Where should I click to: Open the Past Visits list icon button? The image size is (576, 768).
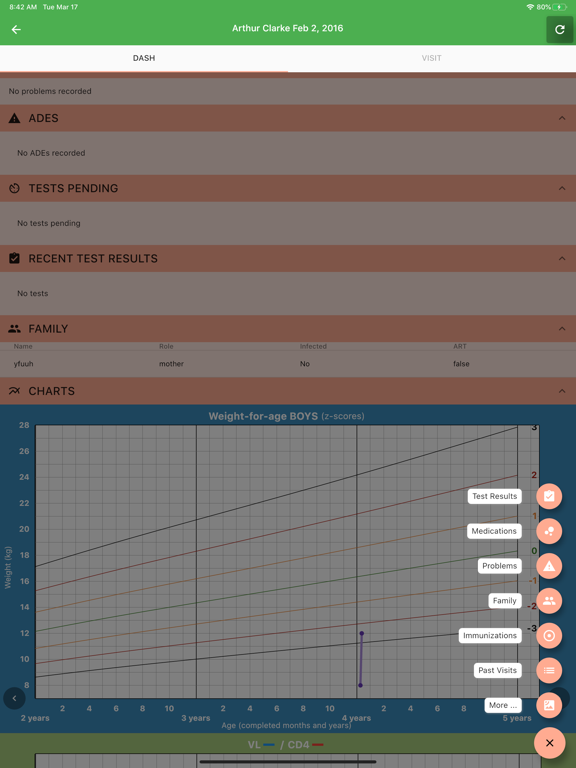click(x=549, y=670)
